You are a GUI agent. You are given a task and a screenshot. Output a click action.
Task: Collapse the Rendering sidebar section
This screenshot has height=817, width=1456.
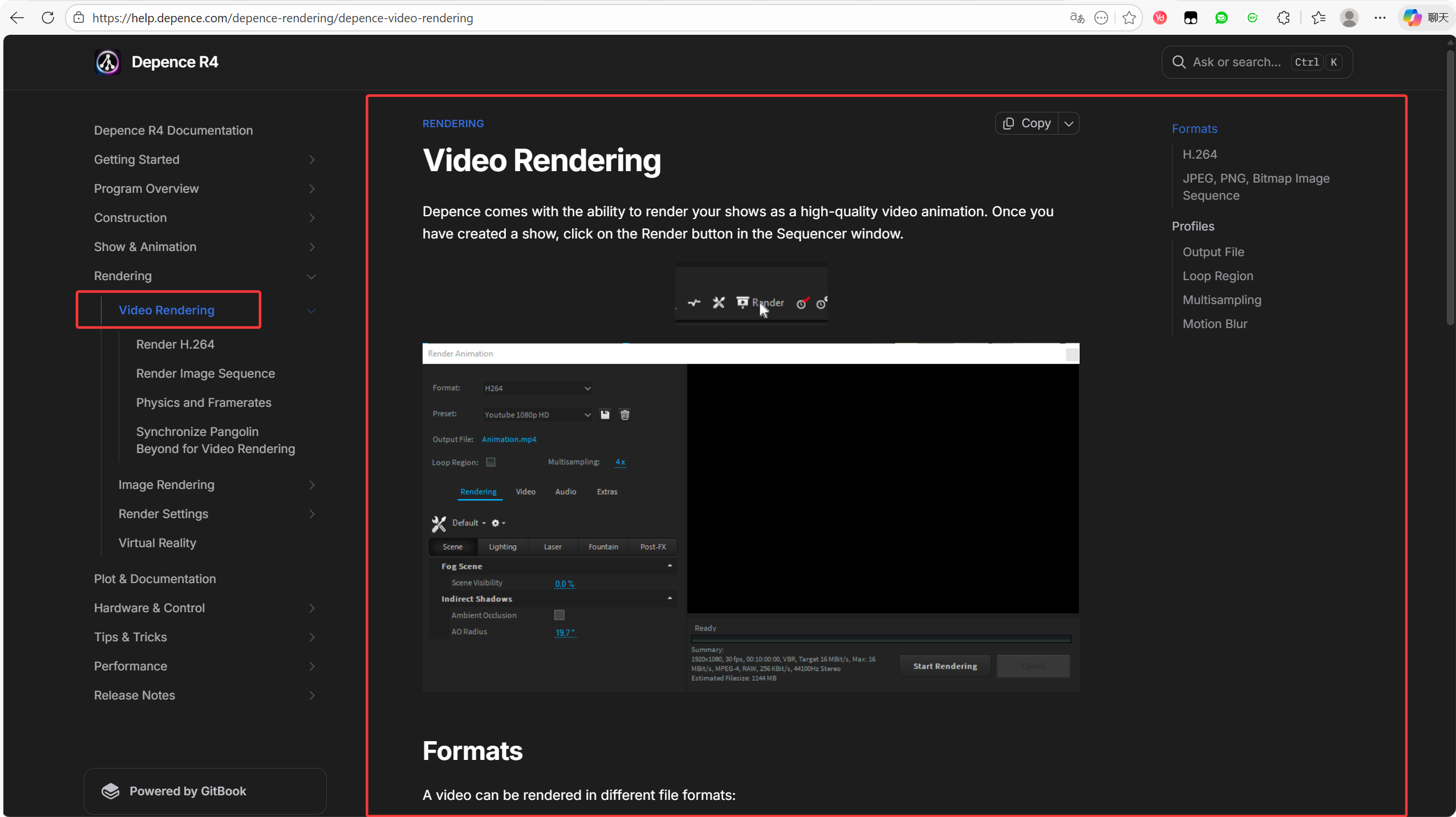pos(311,276)
